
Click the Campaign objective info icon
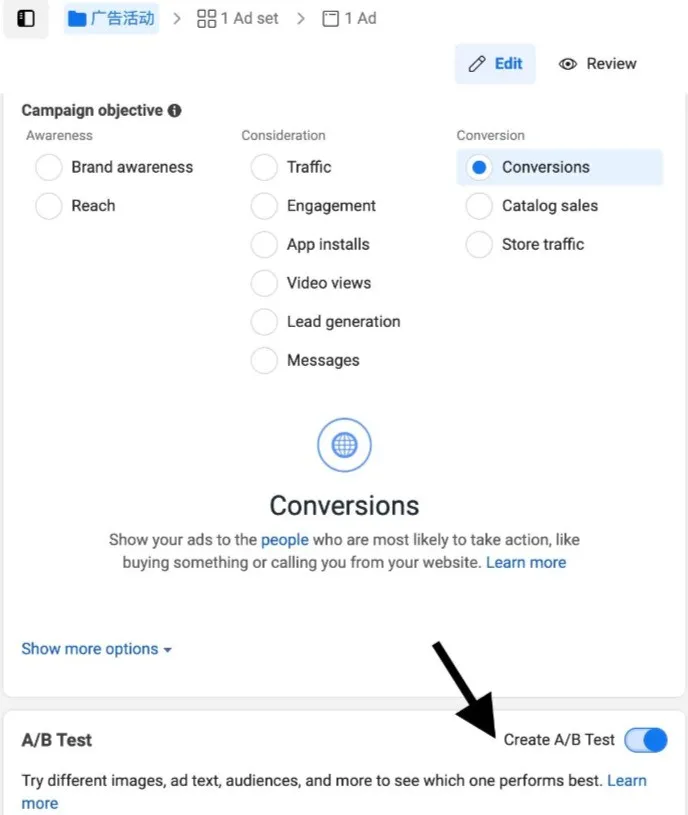[175, 111]
